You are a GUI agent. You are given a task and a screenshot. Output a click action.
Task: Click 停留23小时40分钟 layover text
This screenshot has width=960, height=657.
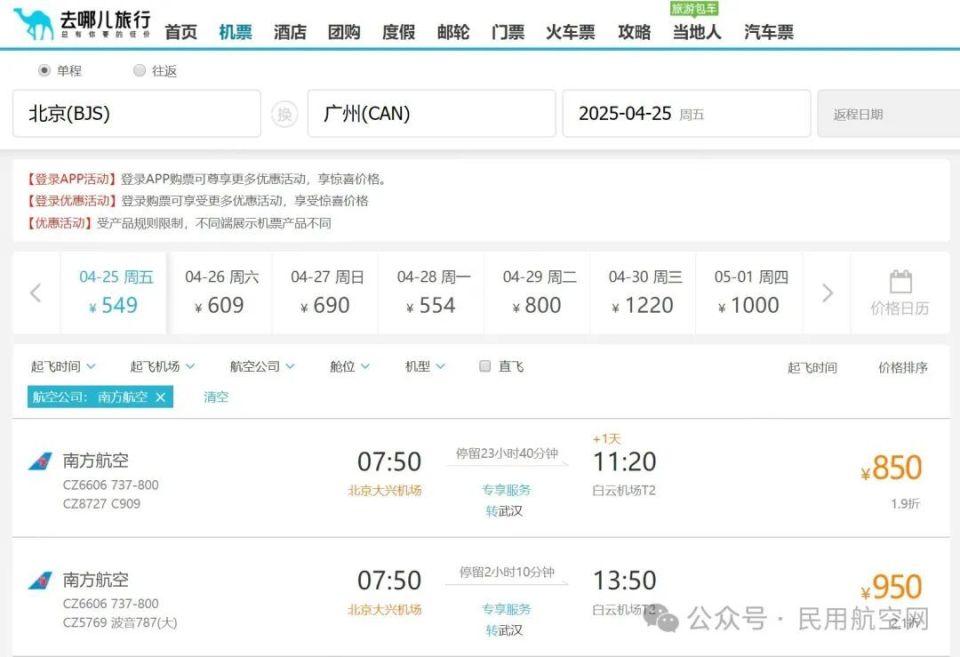507,454
